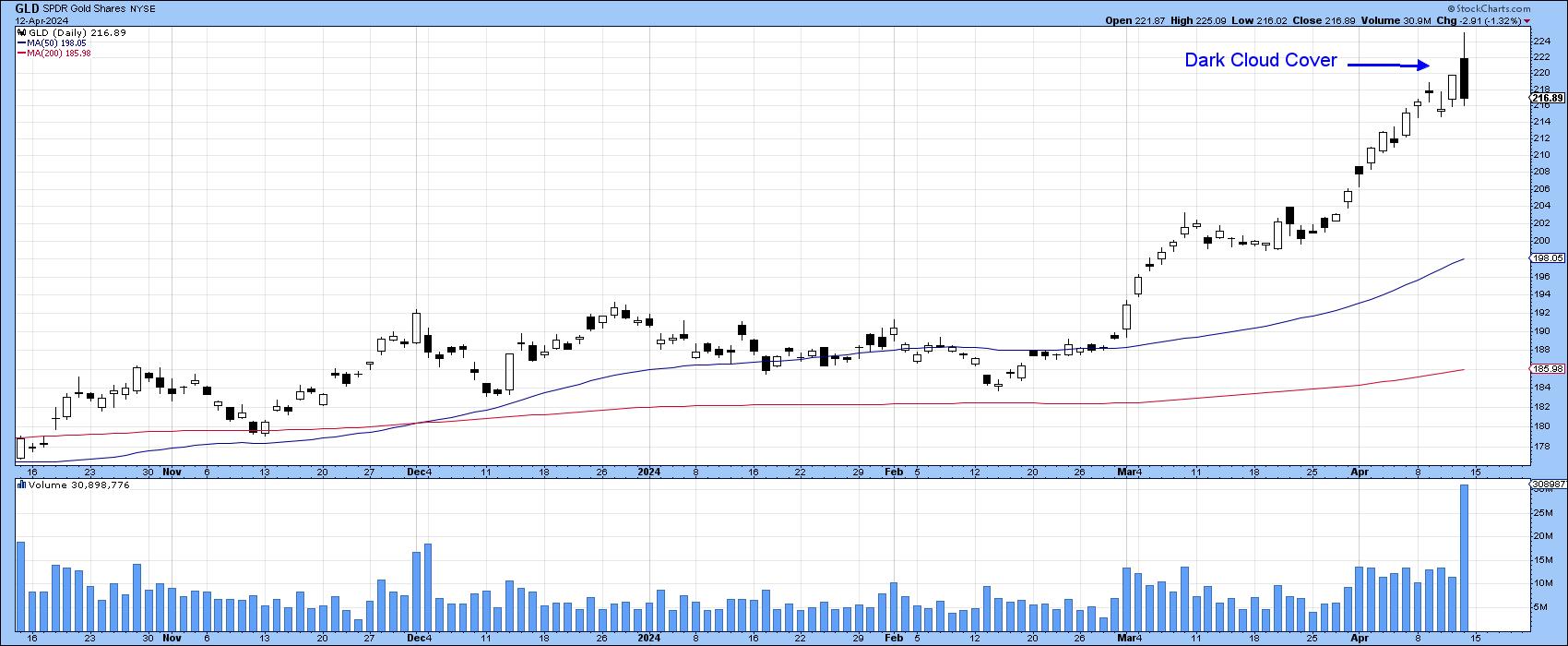Click the date 12-Apr-2024
Image resolution: width=1568 pixels, height=646 pixels.
point(41,20)
